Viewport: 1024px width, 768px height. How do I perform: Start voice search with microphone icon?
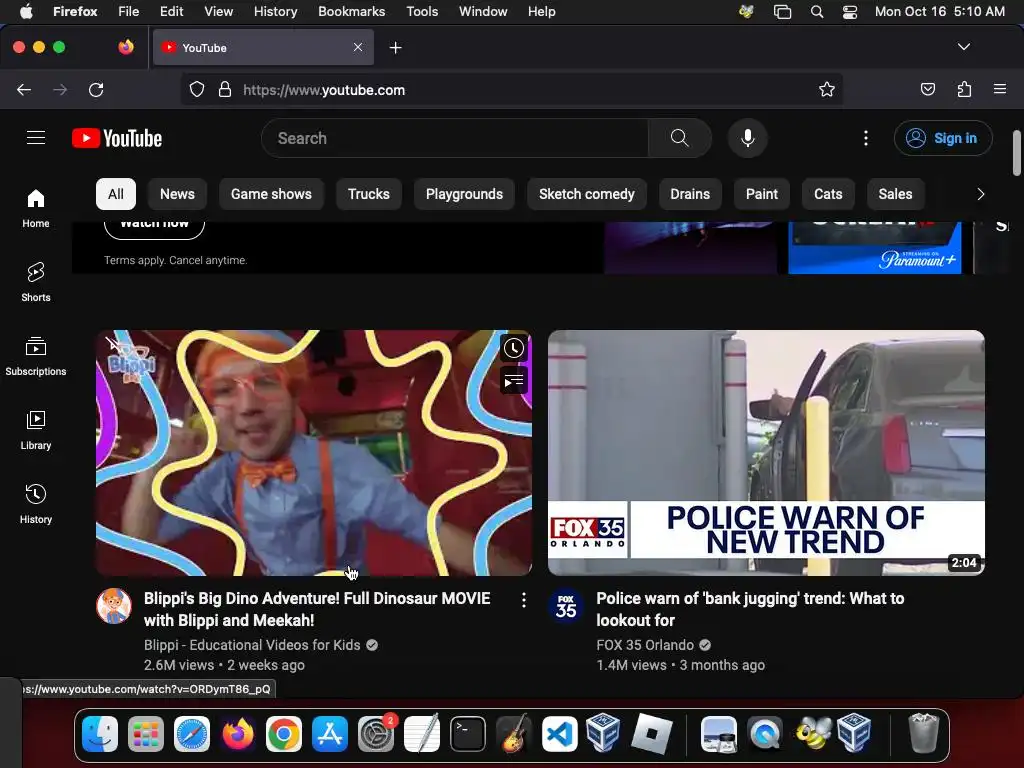tap(748, 138)
